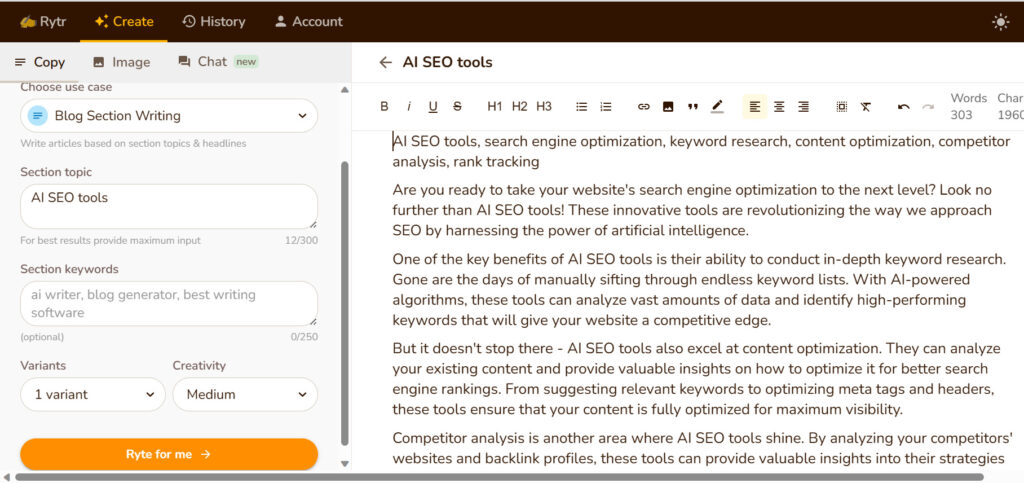Open the Creativity dropdown
This screenshot has height=483, width=1024.
[x=245, y=394]
